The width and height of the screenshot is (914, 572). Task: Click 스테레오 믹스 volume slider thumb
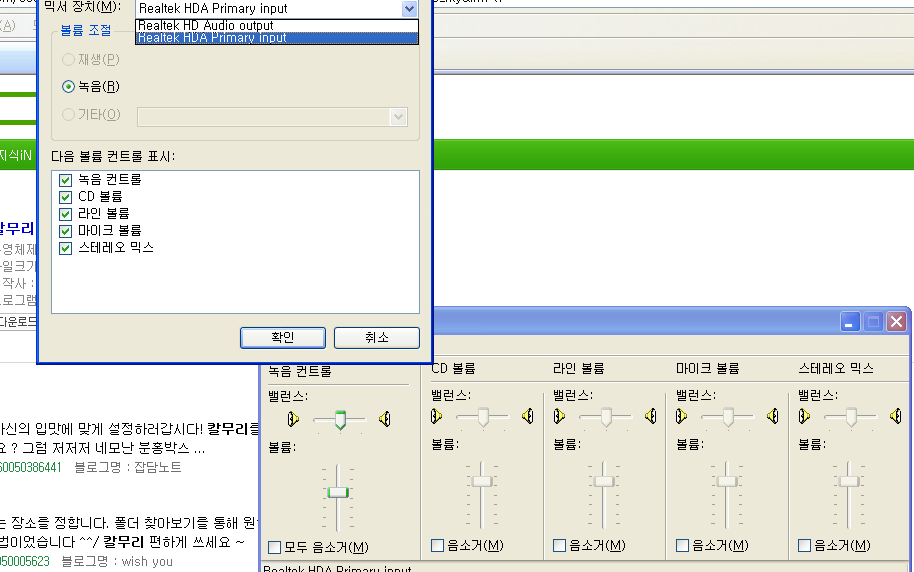pos(849,481)
